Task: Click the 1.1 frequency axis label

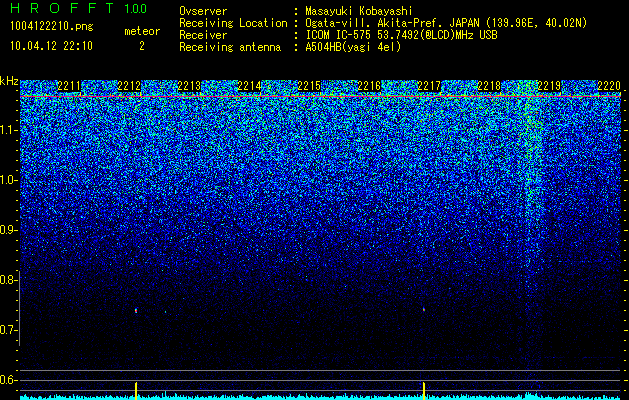Action: tap(7, 130)
